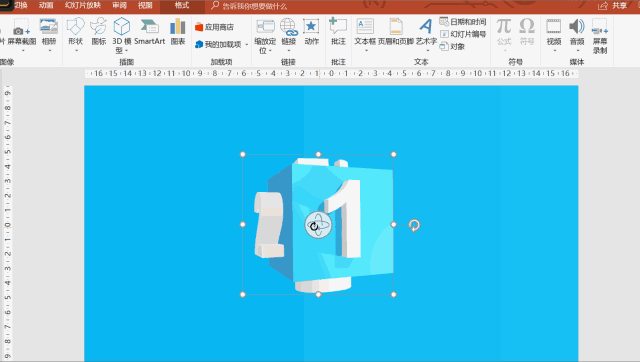Expand the My Add-ins dropdown arrow
640x362 pixels.
point(247,44)
